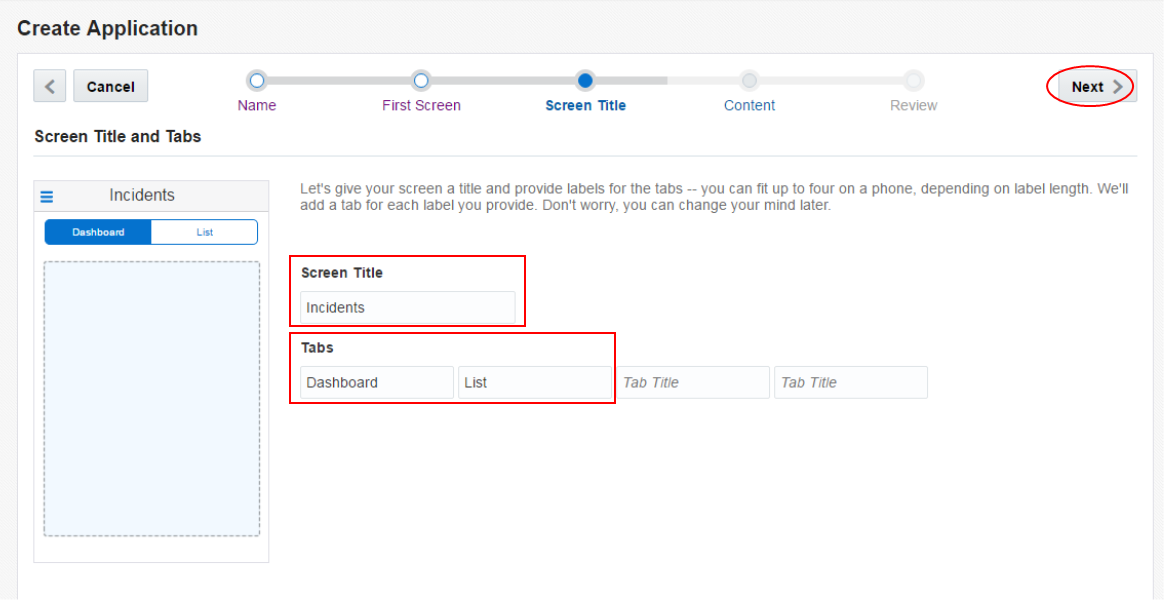The height and width of the screenshot is (600, 1164).
Task: Go to the Name wizard step
Action: [x=257, y=105]
